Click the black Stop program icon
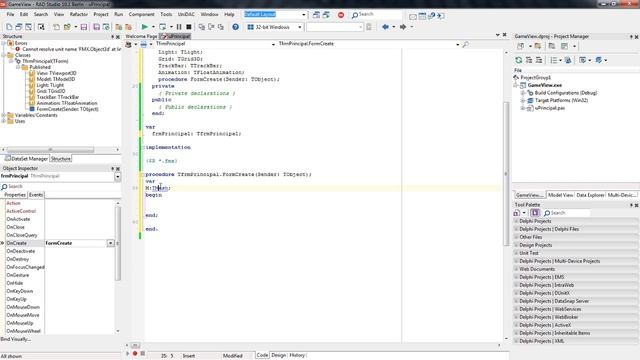Image resolution: width=640 pixels, height=360 pixels. pyautogui.click(x=189, y=27)
